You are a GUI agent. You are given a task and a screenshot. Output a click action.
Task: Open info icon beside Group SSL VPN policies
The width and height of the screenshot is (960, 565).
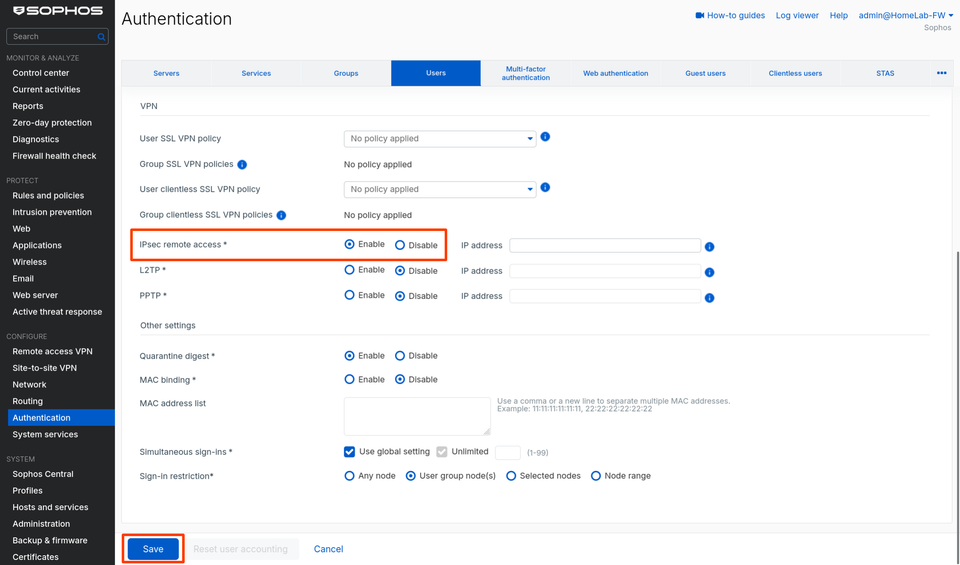(242, 165)
